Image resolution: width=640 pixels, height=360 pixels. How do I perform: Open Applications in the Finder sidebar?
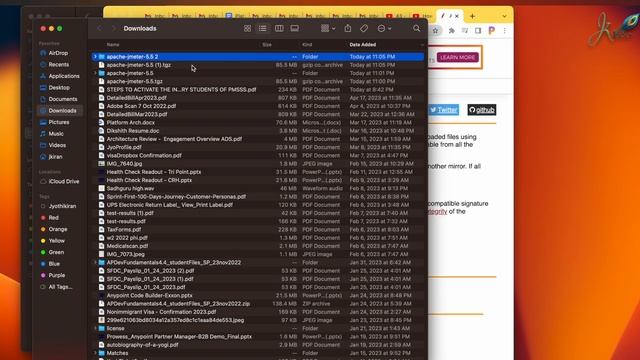point(64,76)
